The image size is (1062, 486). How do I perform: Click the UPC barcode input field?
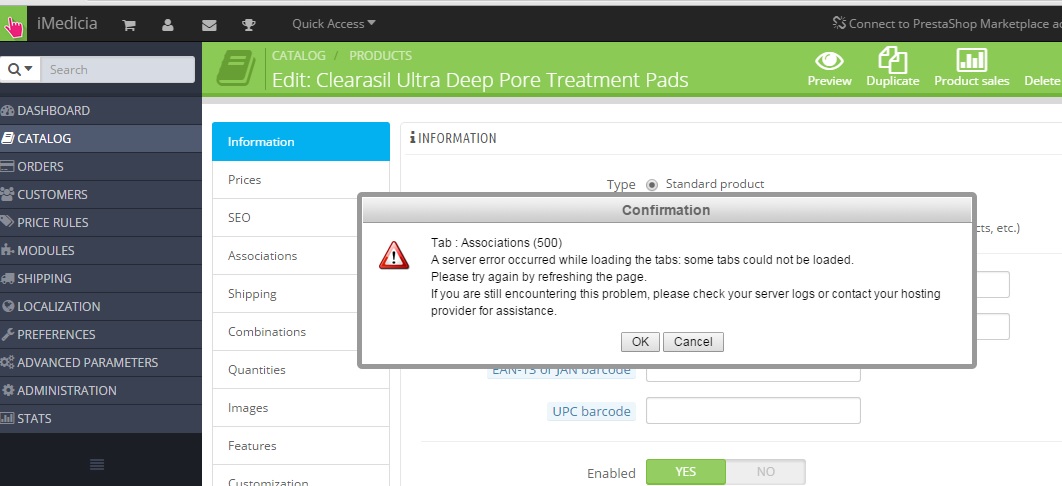753,411
